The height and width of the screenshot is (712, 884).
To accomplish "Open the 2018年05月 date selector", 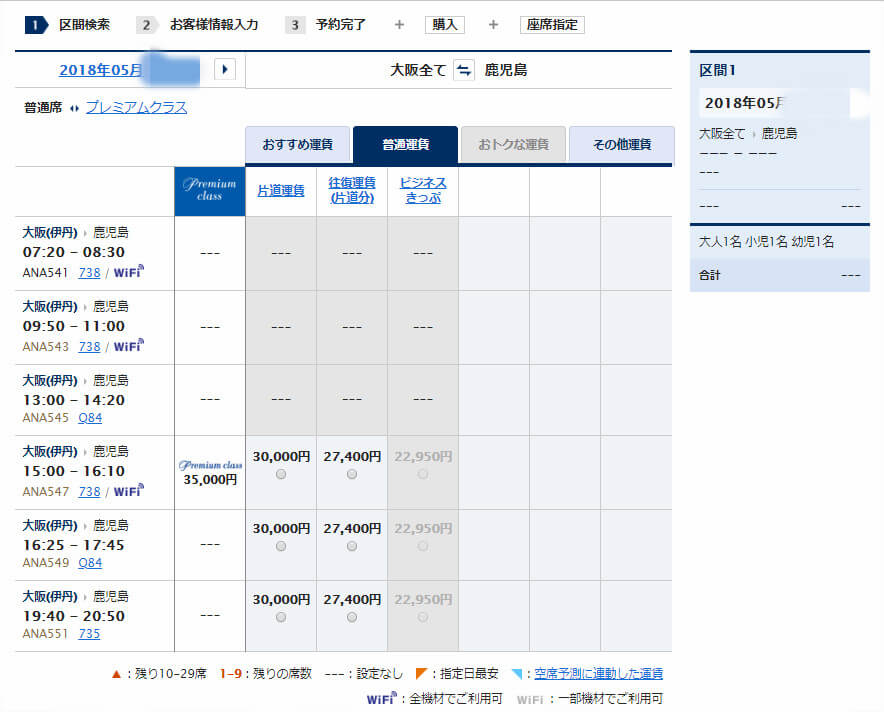I will coord(101,70).
